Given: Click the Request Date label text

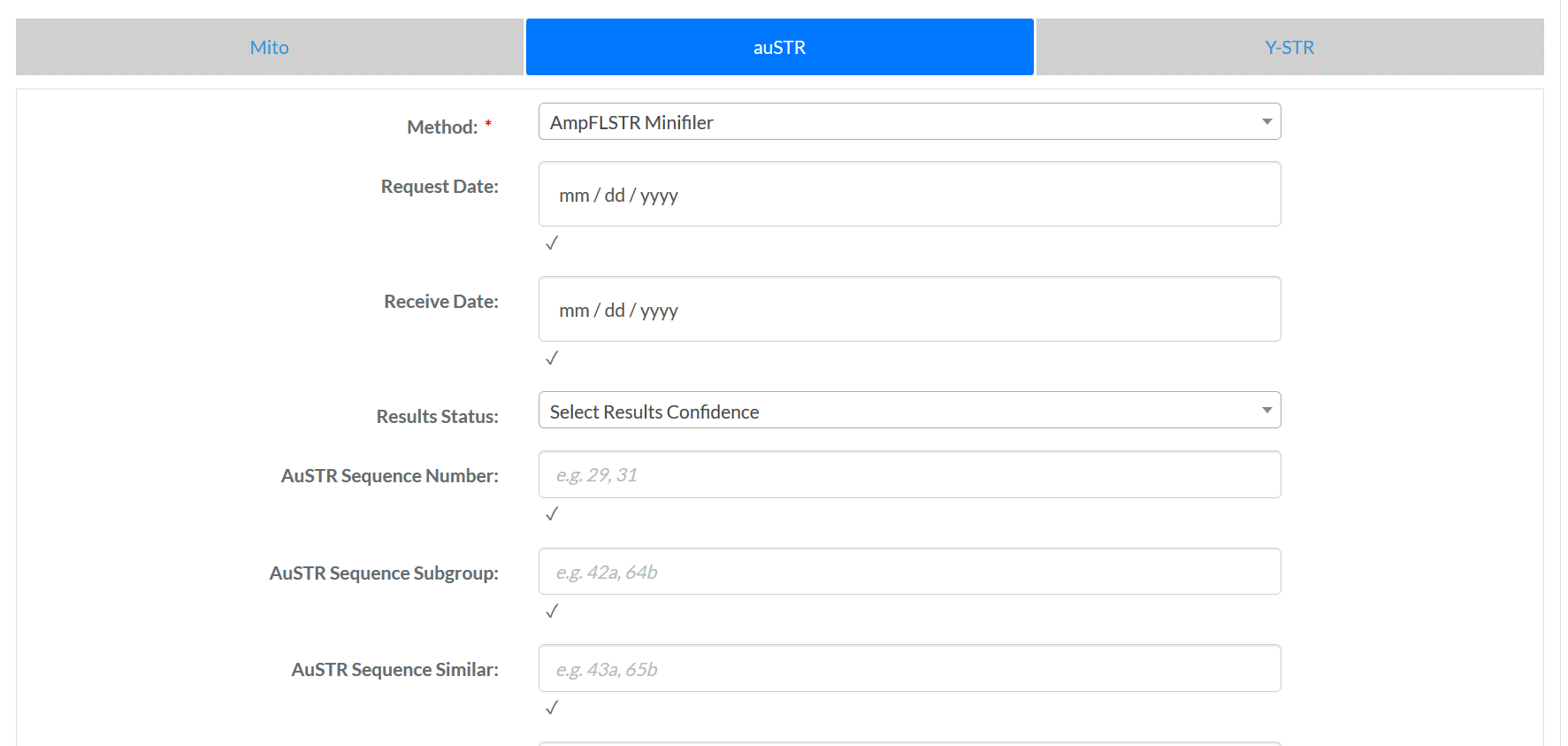Looking at the screenshot, I should point(440,186).
